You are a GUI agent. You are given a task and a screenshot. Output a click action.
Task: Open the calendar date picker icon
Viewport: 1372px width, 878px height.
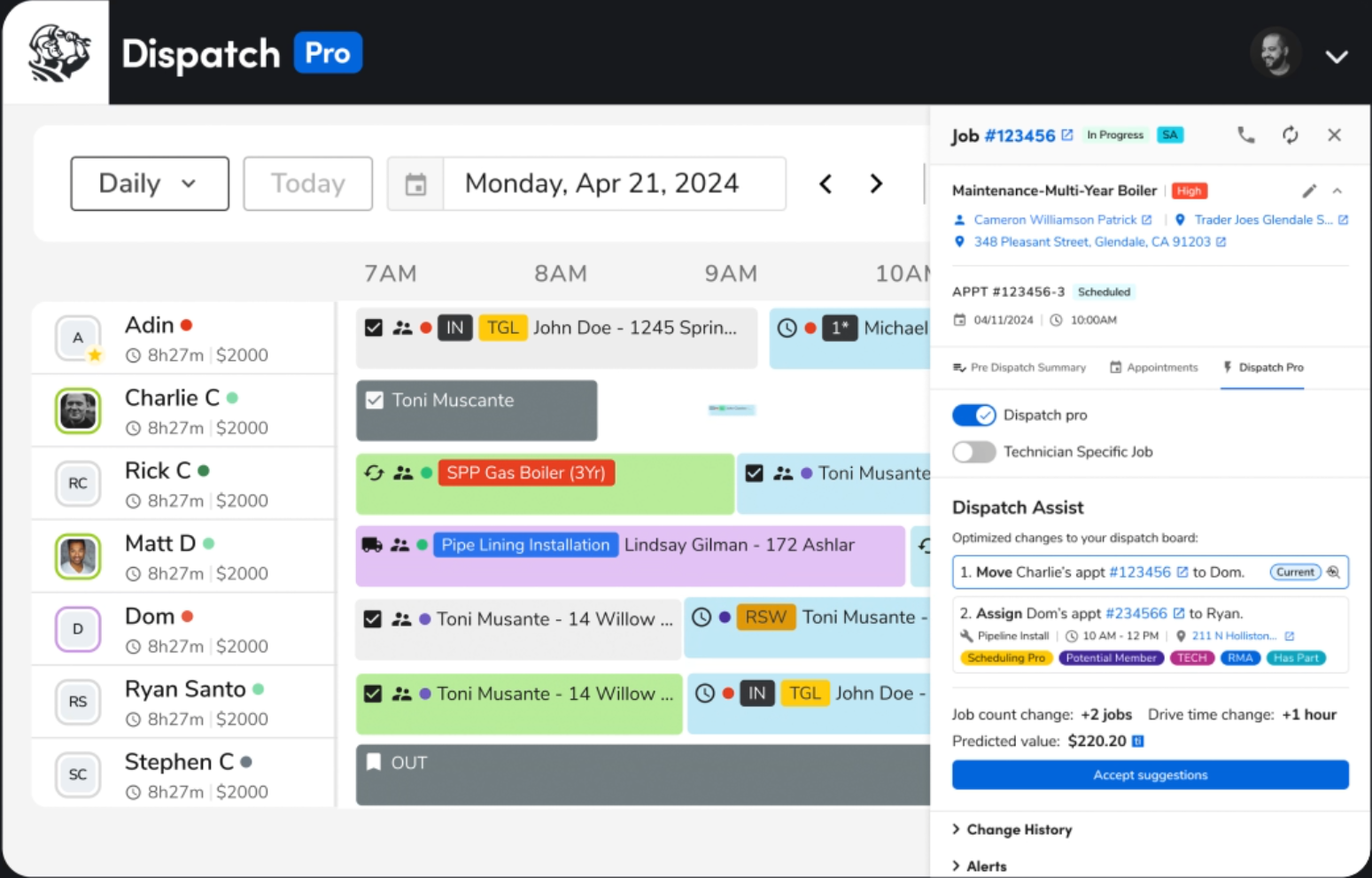pos(415,184)
